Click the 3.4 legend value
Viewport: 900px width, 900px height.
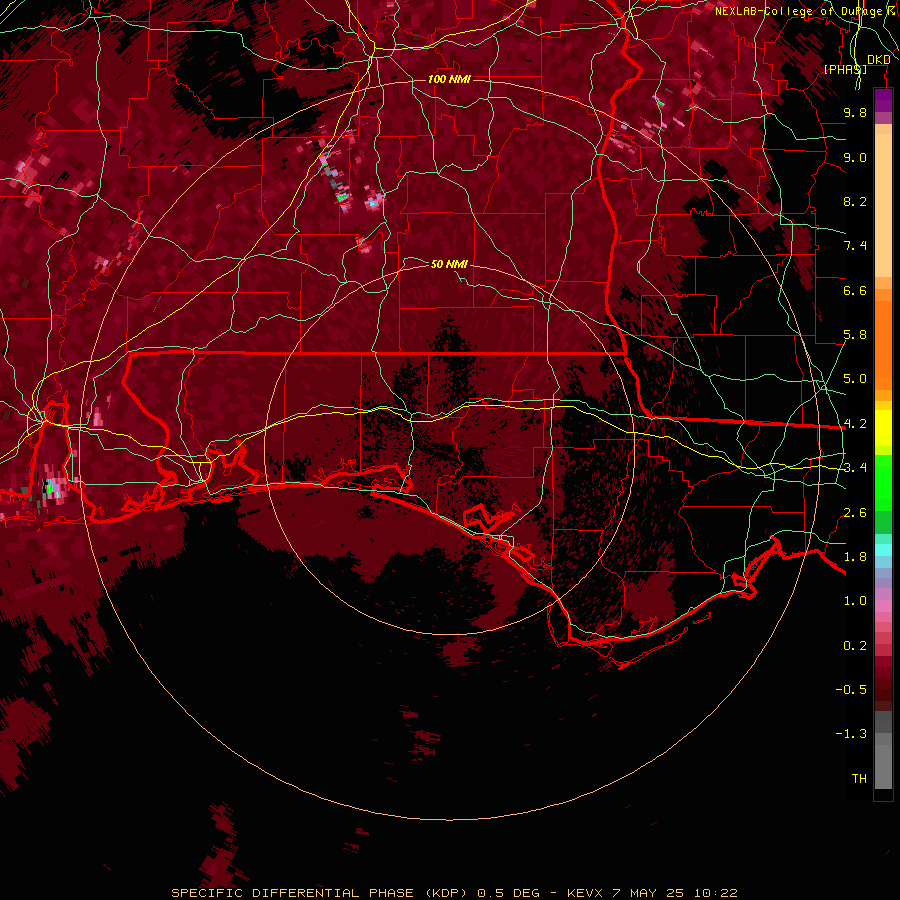point(855,468)
